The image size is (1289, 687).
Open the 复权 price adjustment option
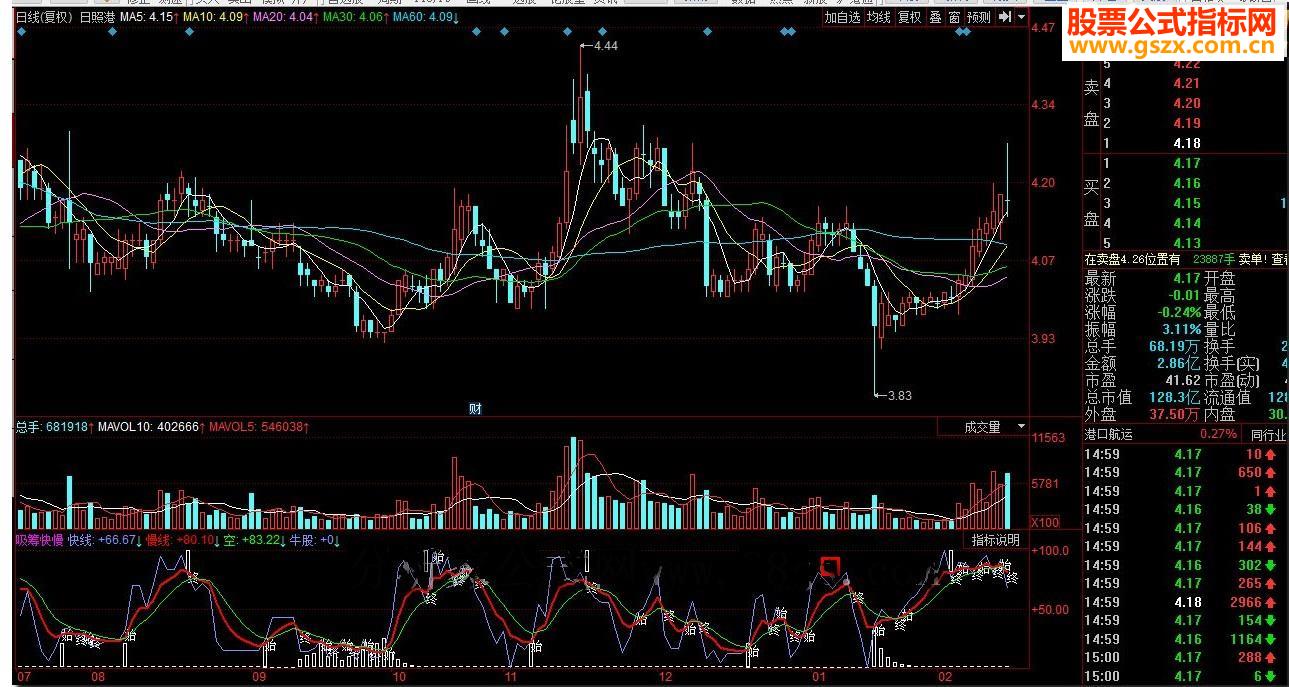[x=909, y=17]
